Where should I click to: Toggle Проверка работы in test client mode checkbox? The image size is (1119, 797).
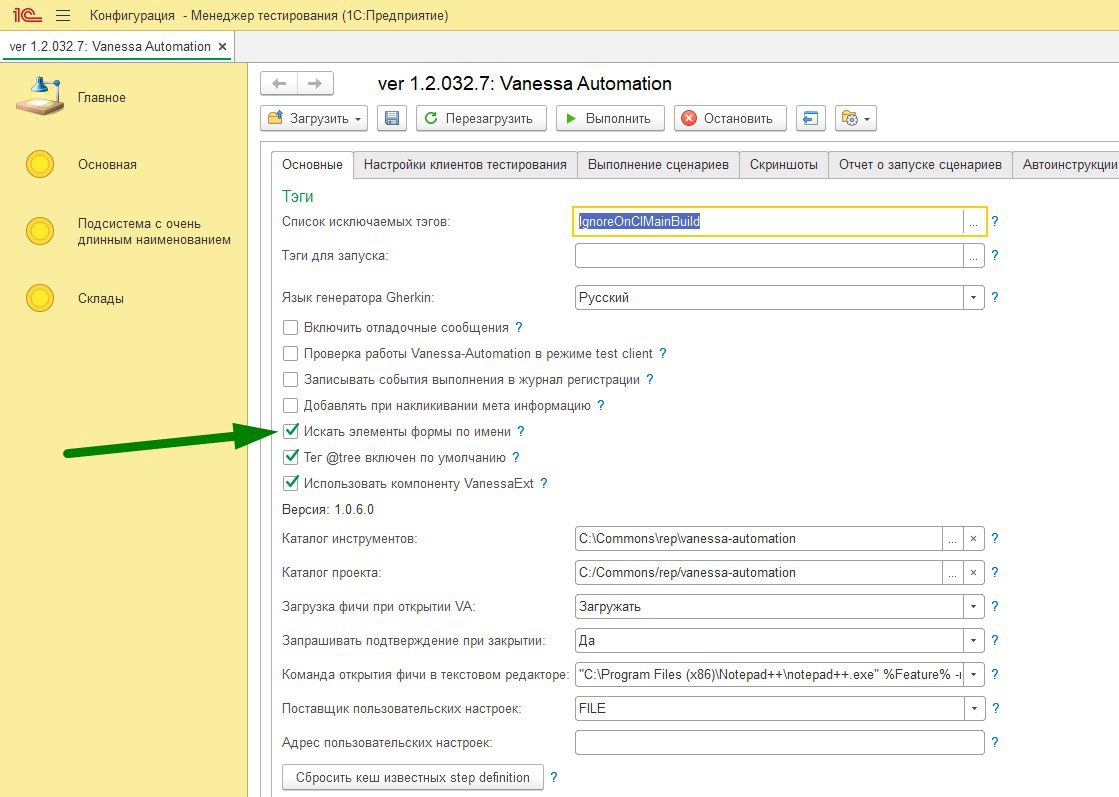[290, 353]
